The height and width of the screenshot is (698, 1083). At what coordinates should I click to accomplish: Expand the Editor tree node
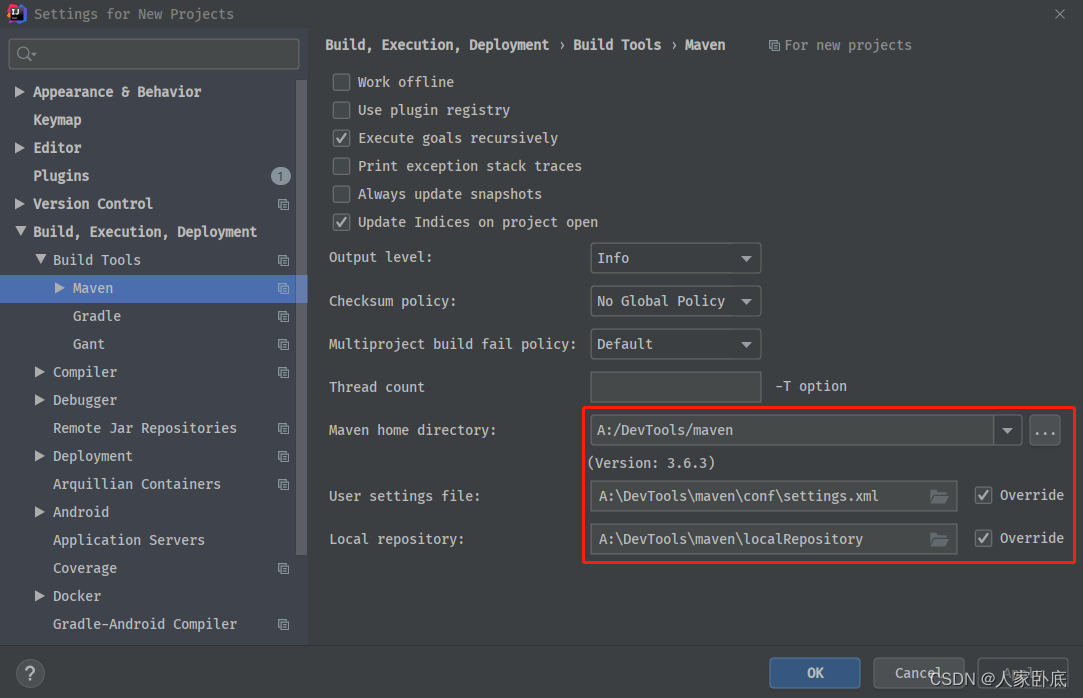click(x=20, y=148)
